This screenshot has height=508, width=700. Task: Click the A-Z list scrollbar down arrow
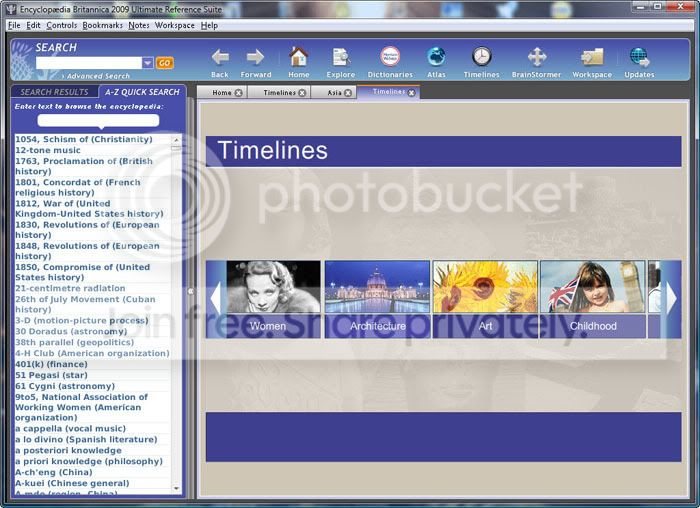tap(176, 488)
